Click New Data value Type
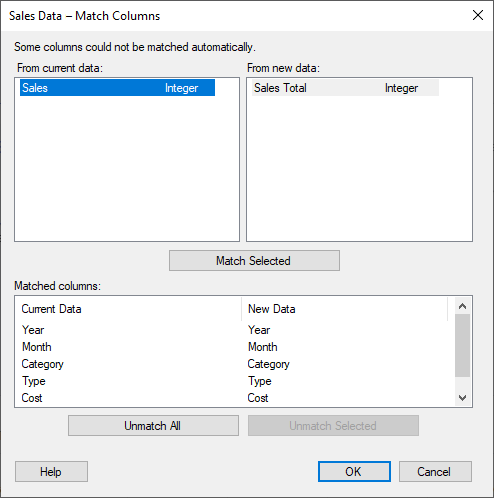 pos(260,381)
